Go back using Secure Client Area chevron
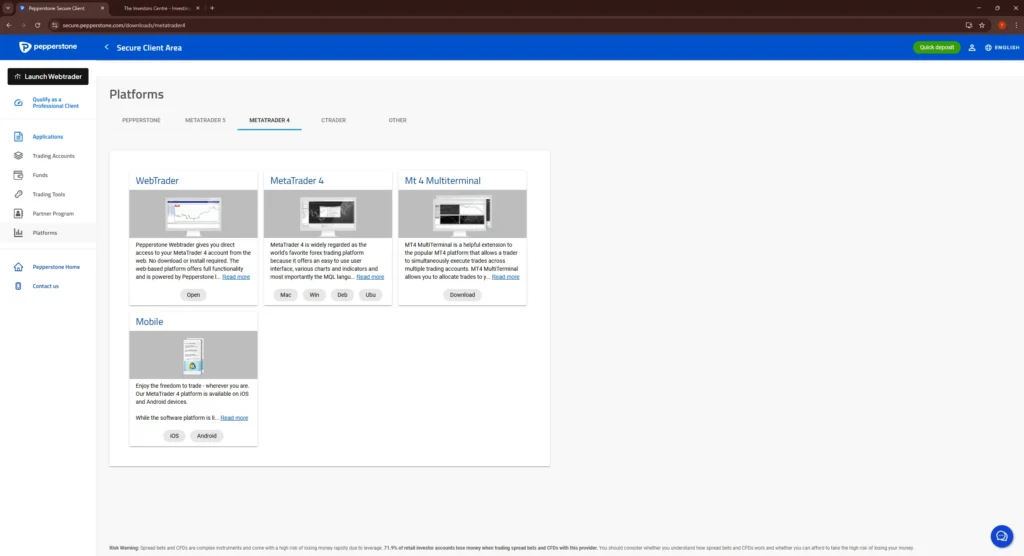 click(107, 47)
